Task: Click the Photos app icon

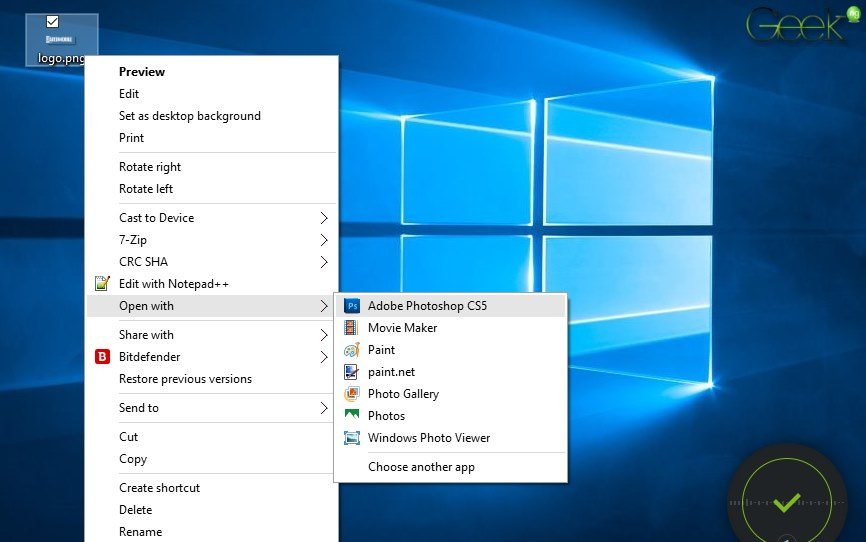Action: coord(352,415)
